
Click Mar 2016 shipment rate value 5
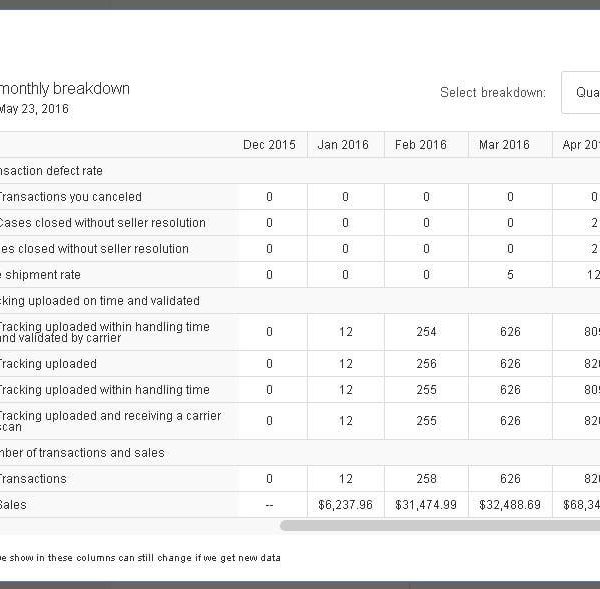[510, 275]
